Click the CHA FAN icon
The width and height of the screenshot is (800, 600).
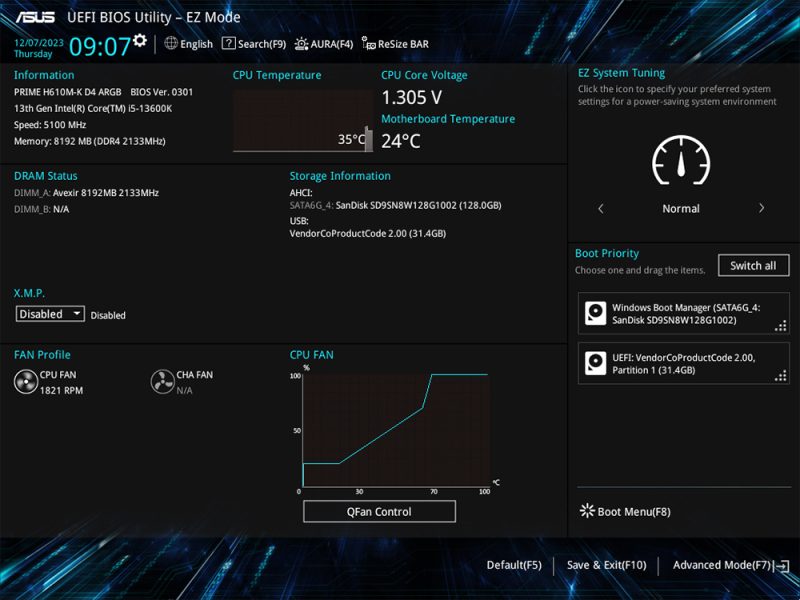click(x=163, y=382)
